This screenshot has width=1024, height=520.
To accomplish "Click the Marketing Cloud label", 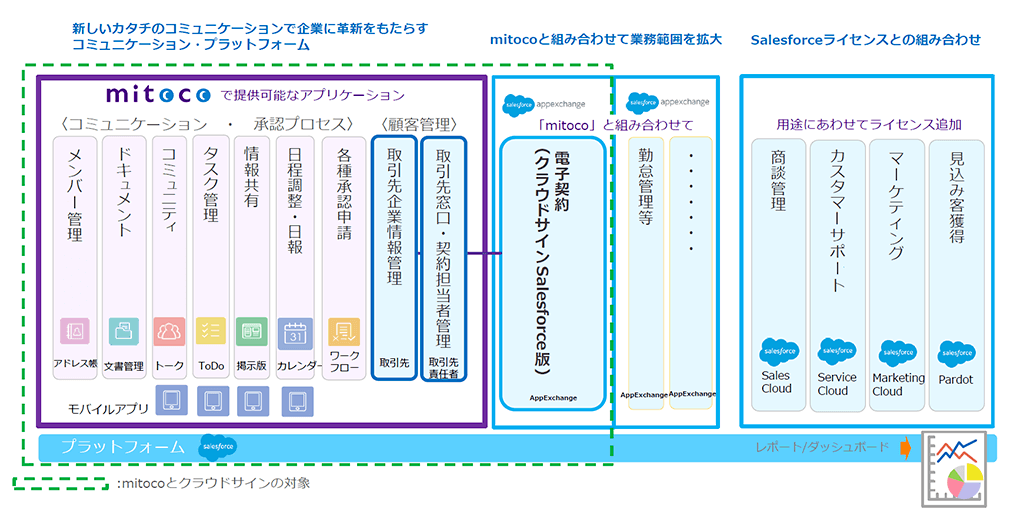I will [x=899, y=385].
